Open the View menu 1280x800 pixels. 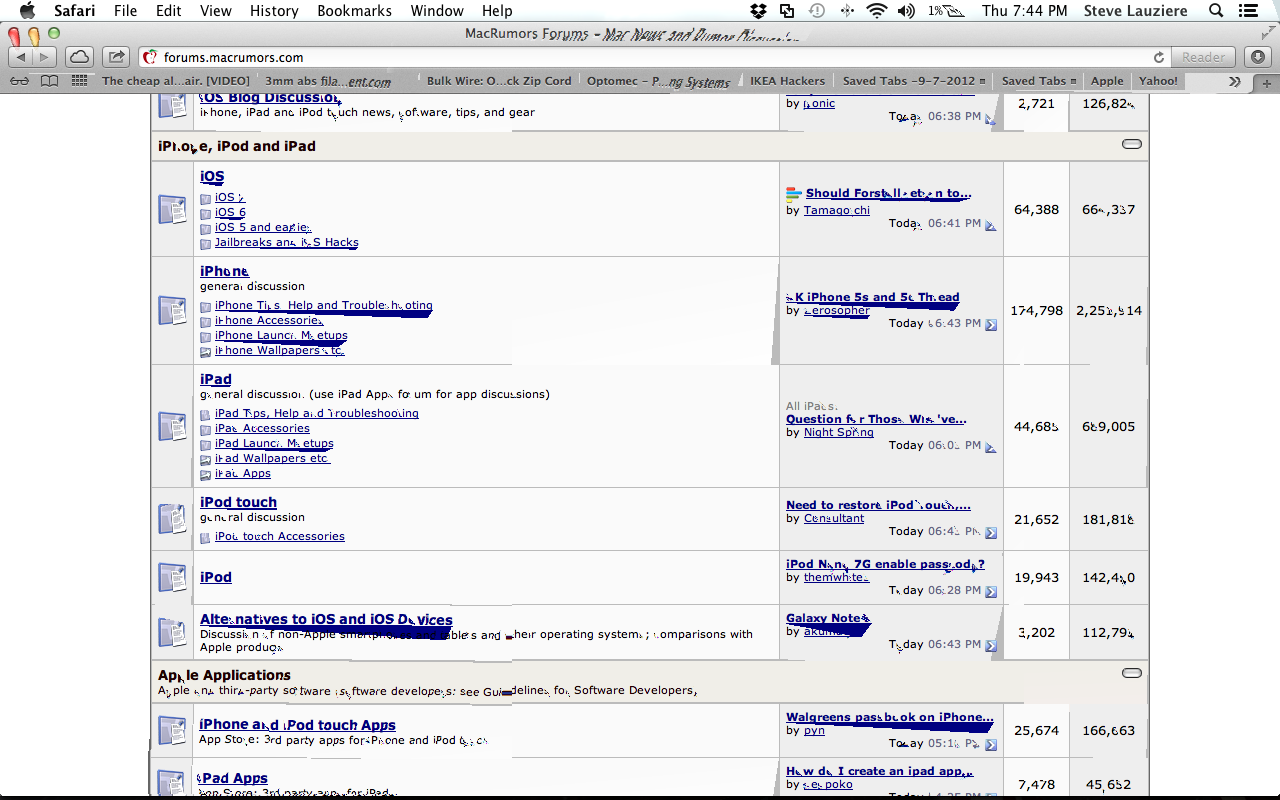point(216,11)
